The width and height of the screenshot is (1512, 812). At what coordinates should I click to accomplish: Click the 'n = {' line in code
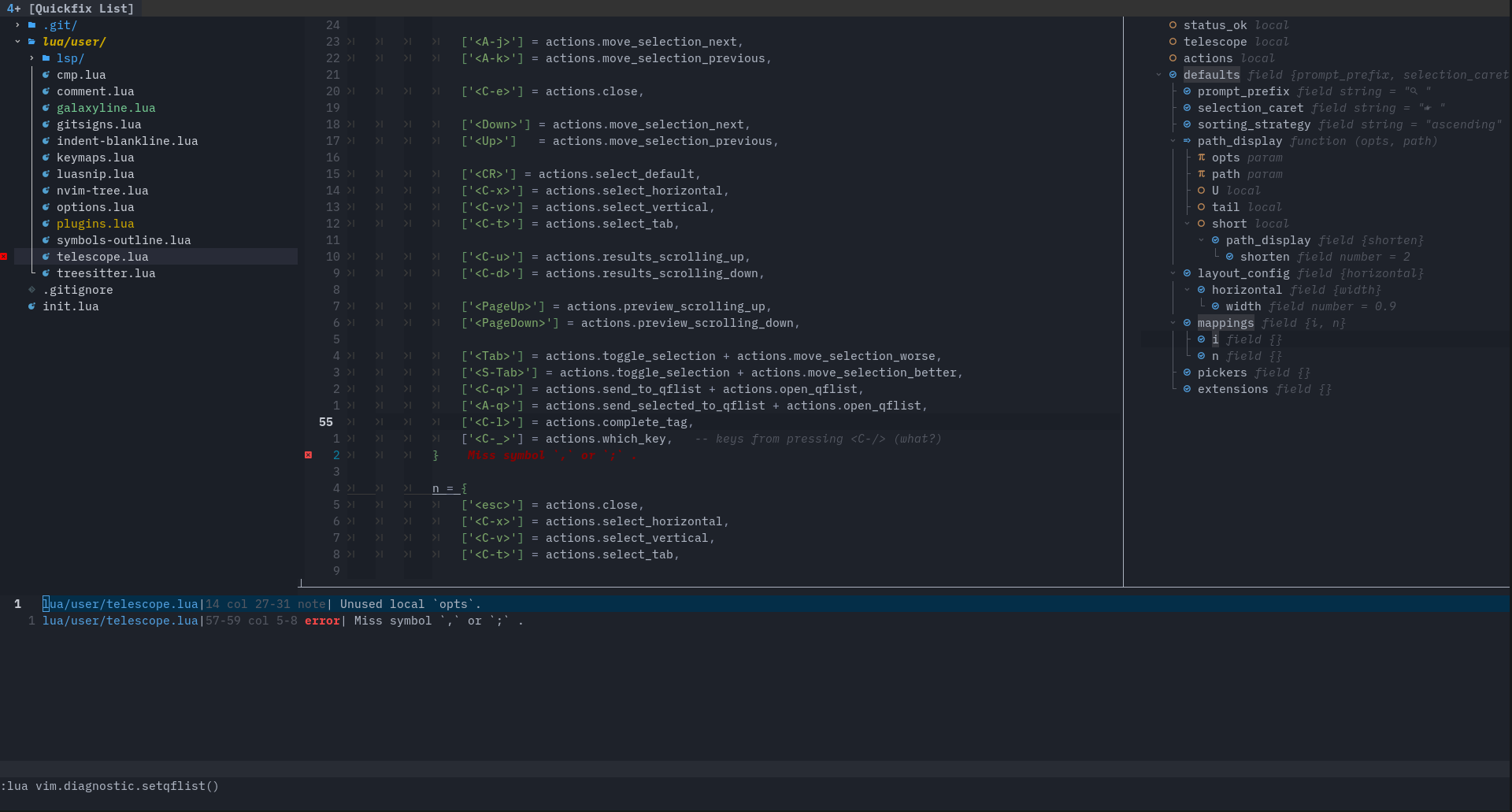pyautogui.click(x=450, y=488)
